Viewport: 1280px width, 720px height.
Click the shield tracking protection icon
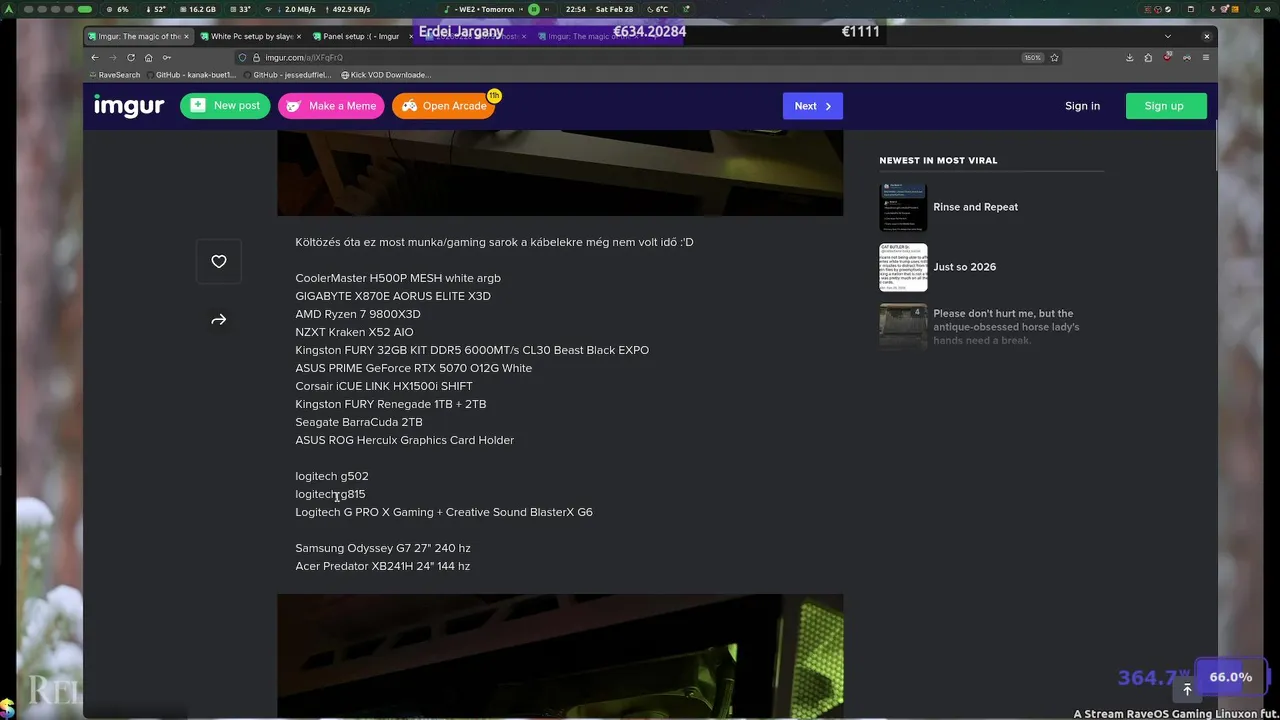click(242, 58)
